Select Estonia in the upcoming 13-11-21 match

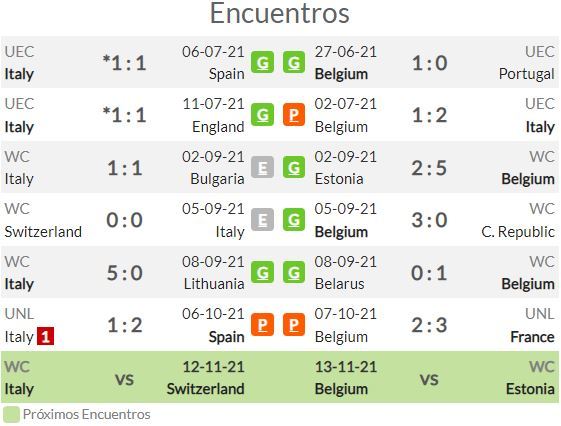coord(530,389)
